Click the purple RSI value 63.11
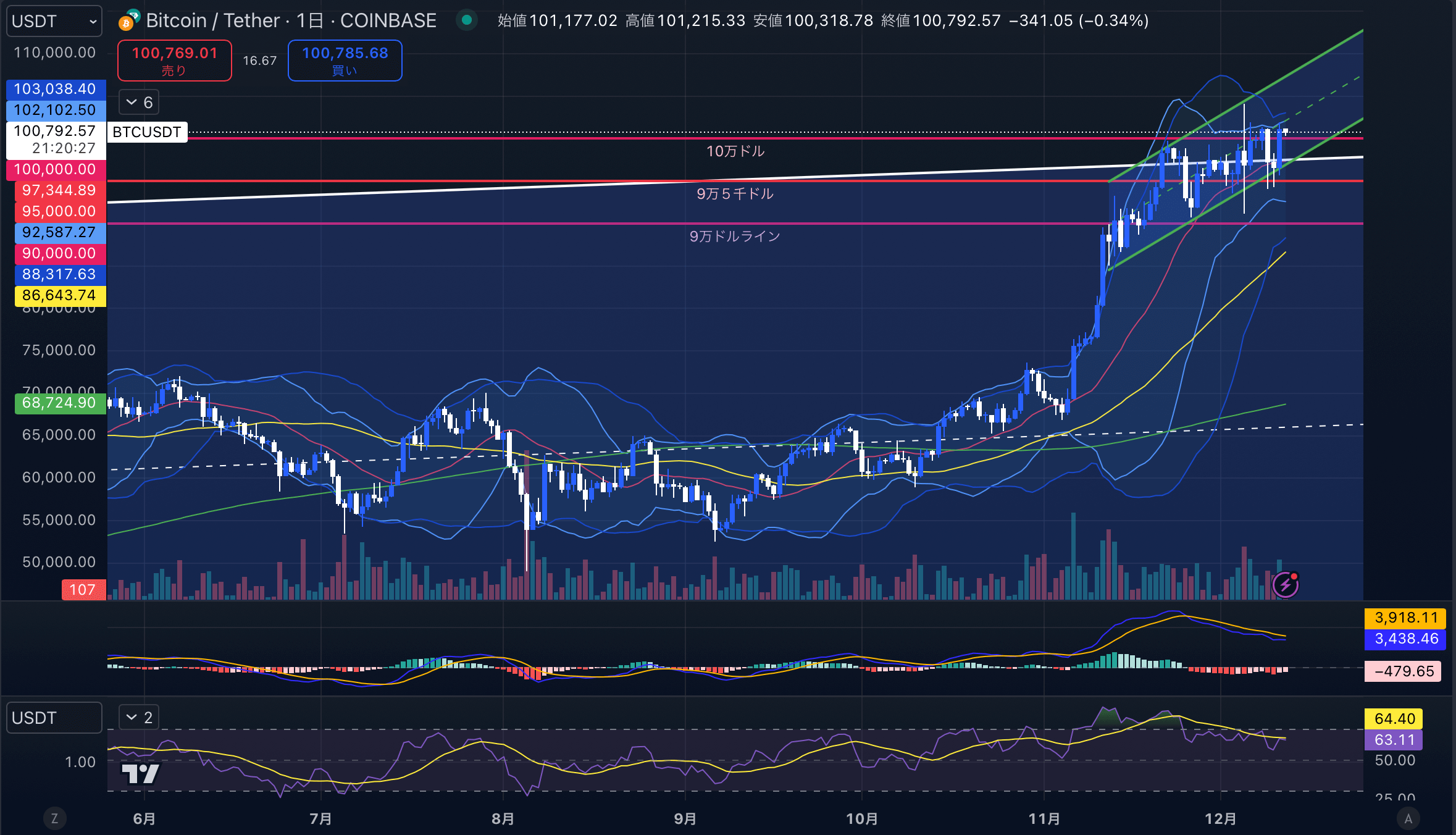This screenshot has width=1456, height=835. [1394, 740]
